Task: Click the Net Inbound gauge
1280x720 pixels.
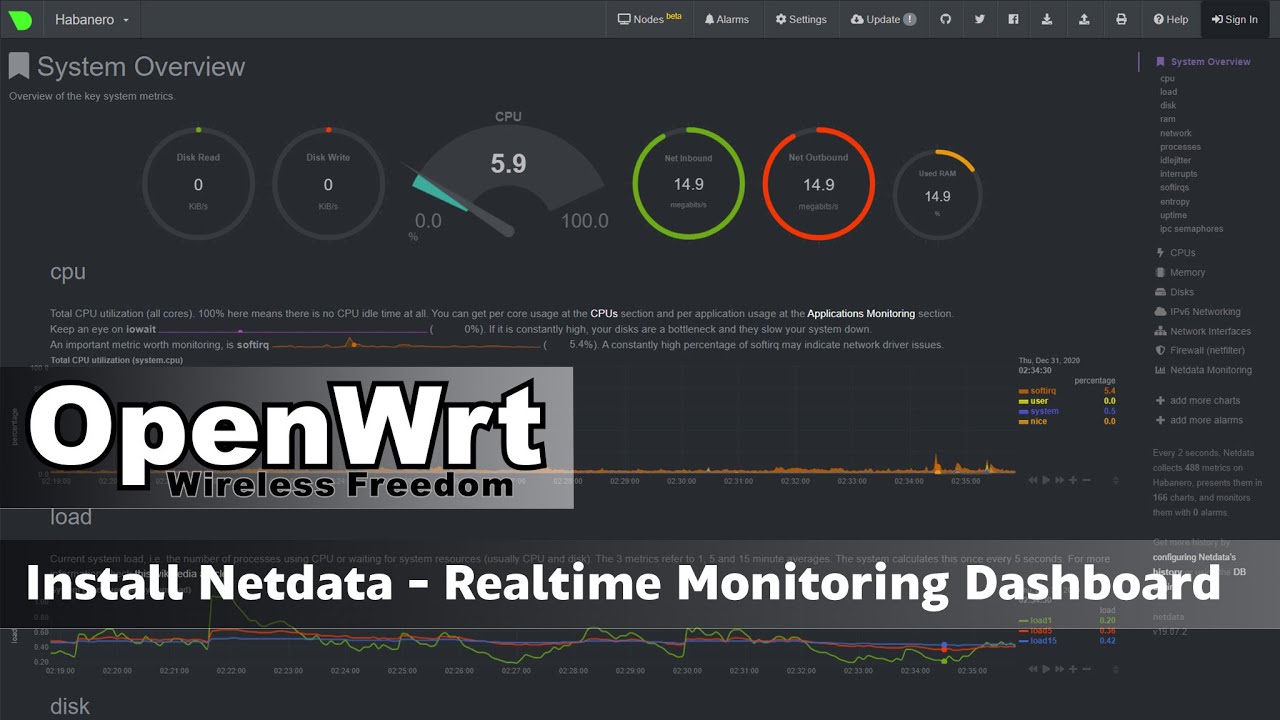Action: click(x=688, y=184)
